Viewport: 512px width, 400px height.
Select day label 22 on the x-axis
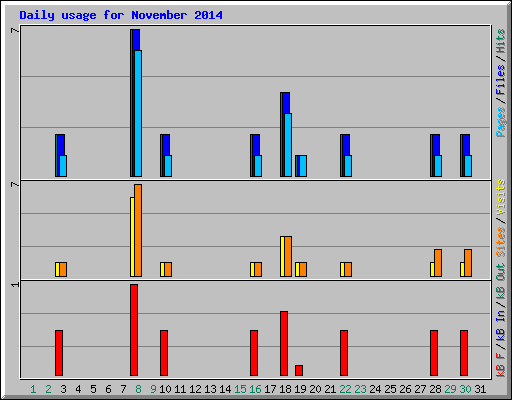[x=345, y=389]
